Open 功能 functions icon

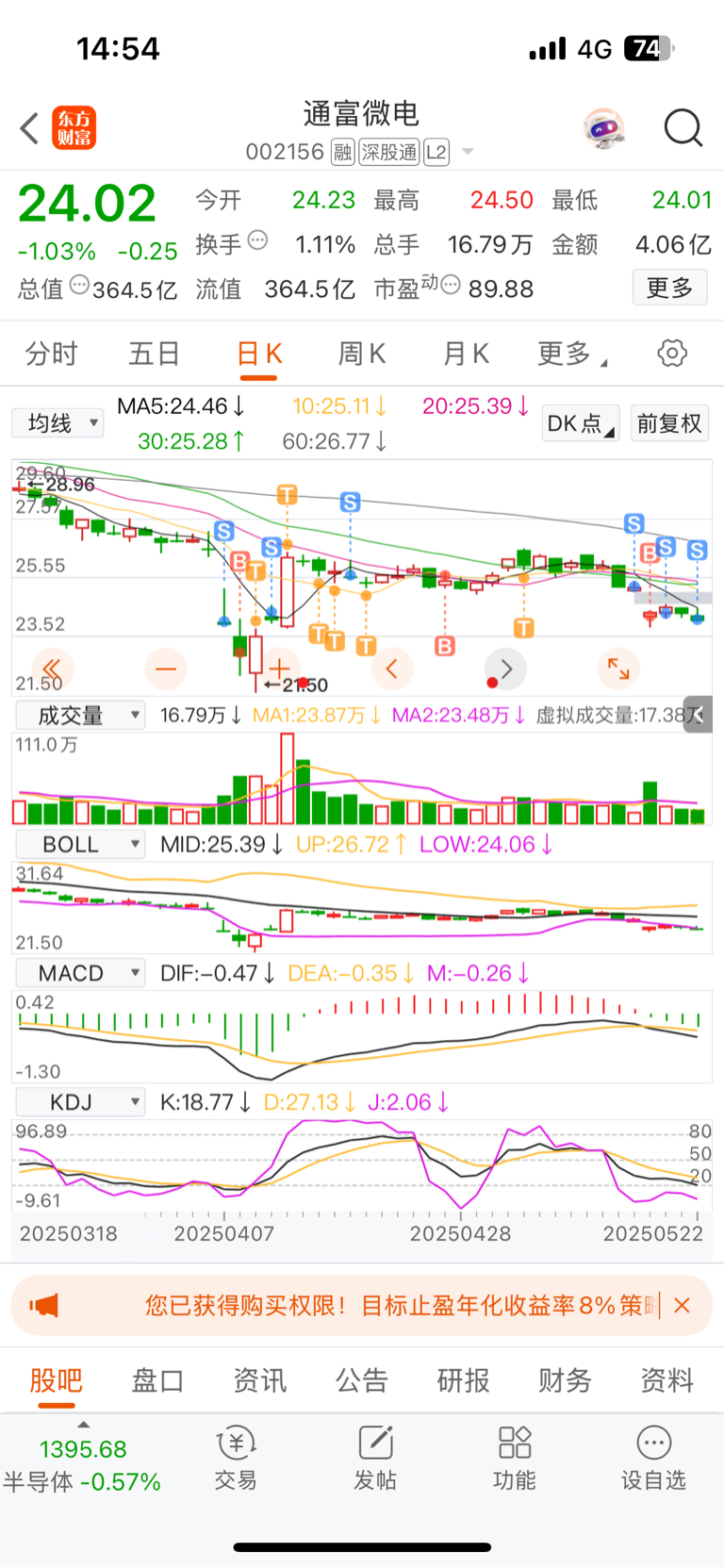[515, 1459]
